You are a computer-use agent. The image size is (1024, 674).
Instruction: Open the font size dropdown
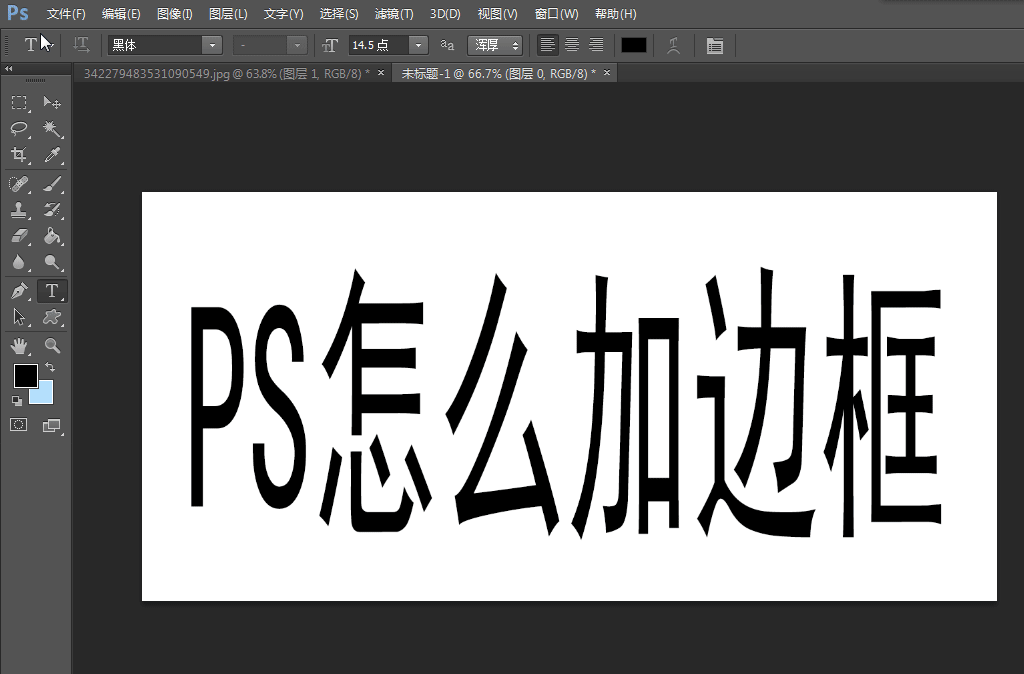click(x=417, y=45)
